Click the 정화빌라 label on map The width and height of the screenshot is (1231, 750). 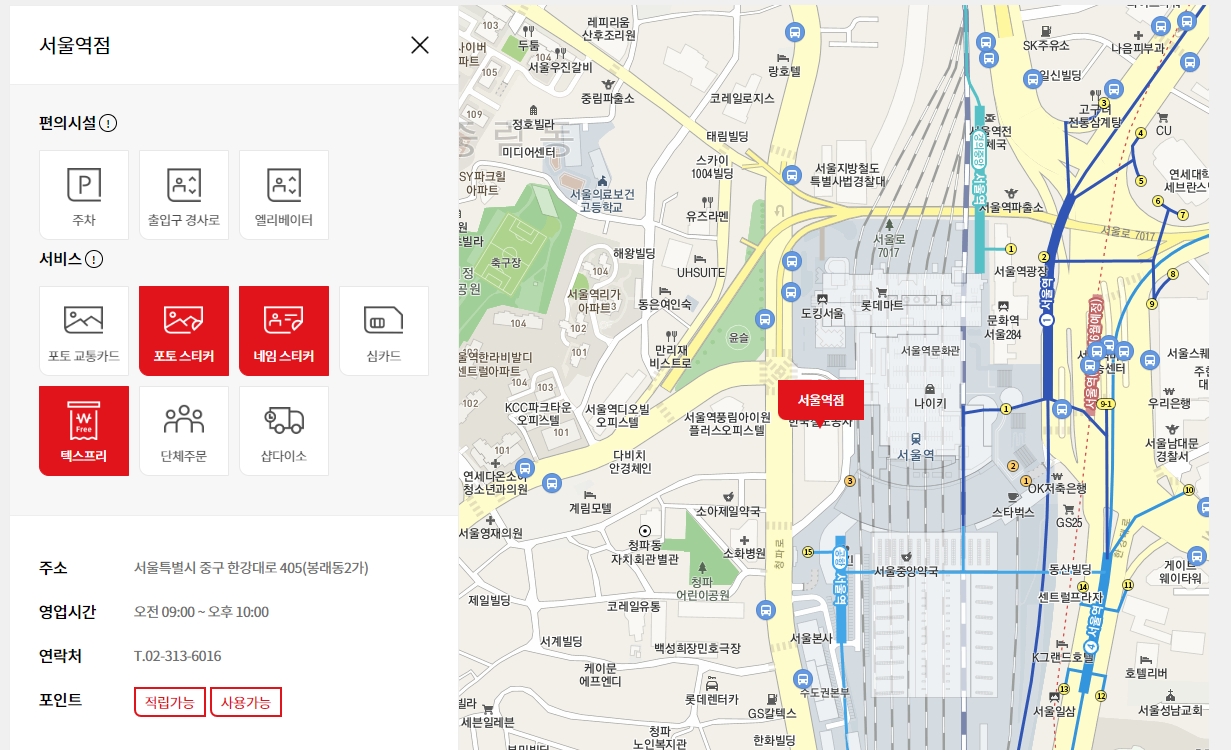coord(533,125)
